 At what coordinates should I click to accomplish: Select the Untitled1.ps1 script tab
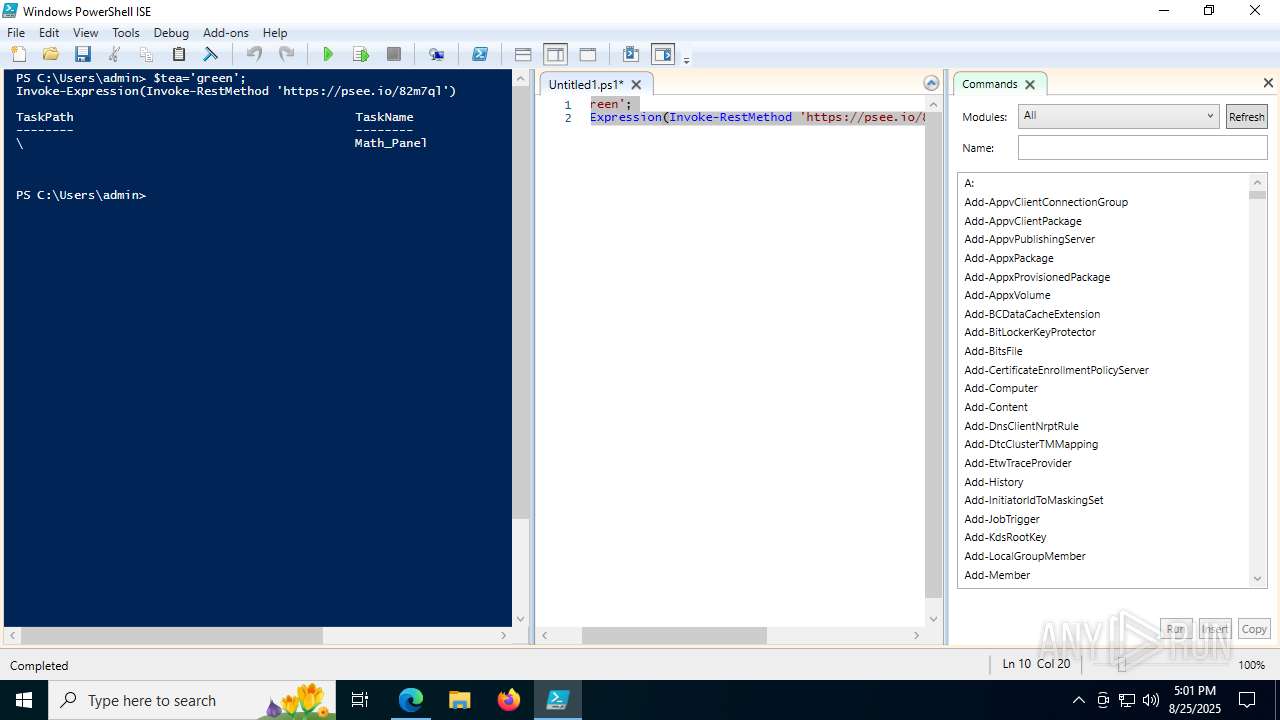pos(586,85)
